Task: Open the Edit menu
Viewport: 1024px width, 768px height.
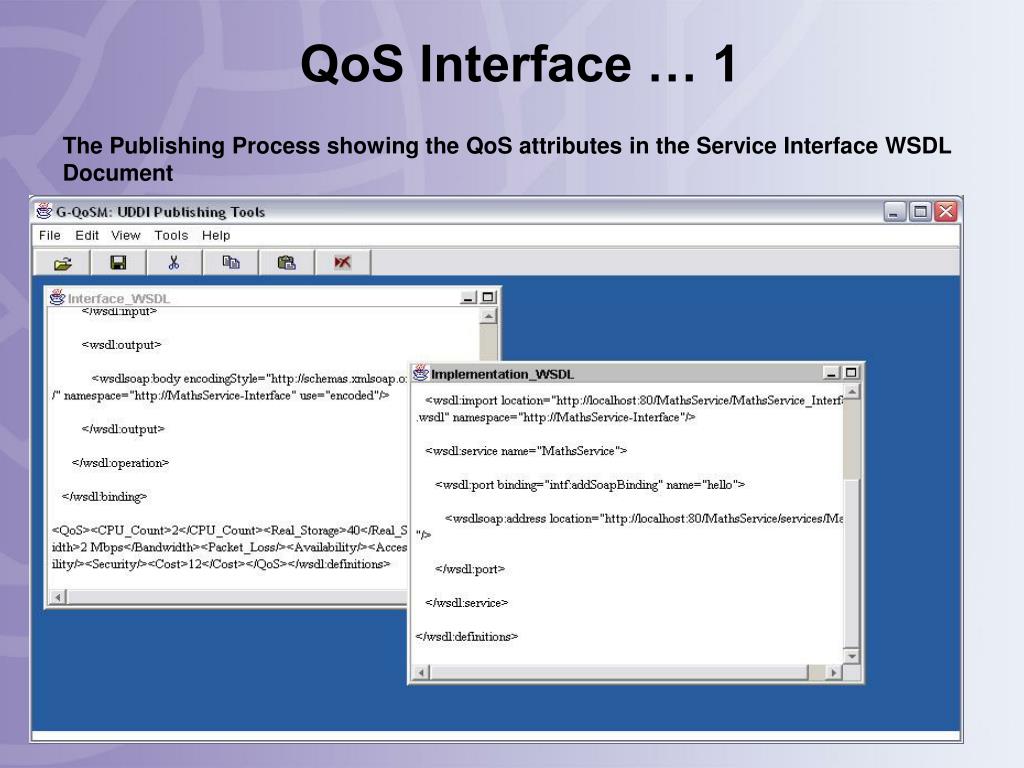Action: point(87,235)
